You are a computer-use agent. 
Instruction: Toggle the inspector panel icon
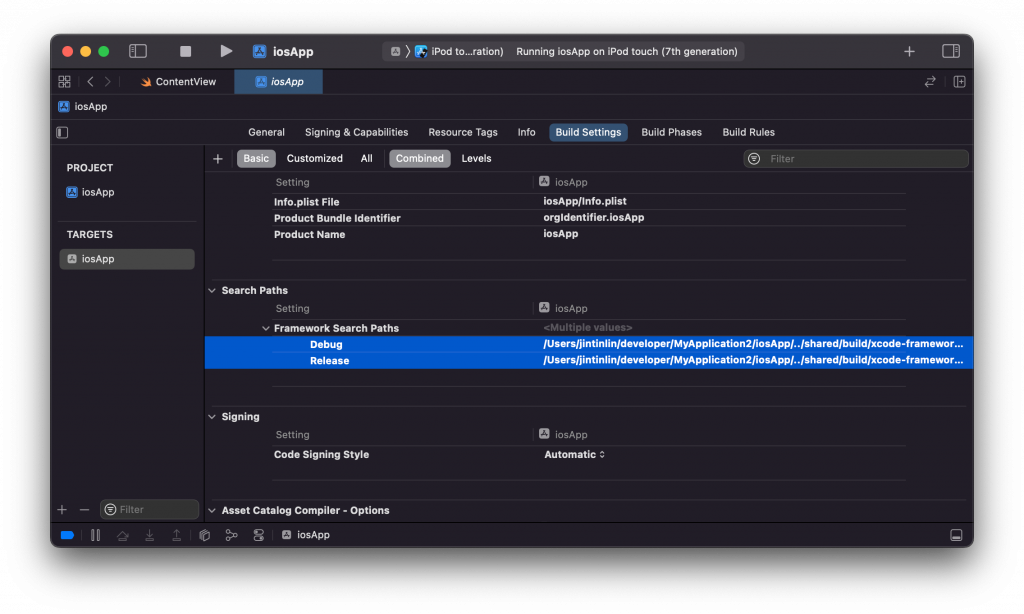click(951, 51)
